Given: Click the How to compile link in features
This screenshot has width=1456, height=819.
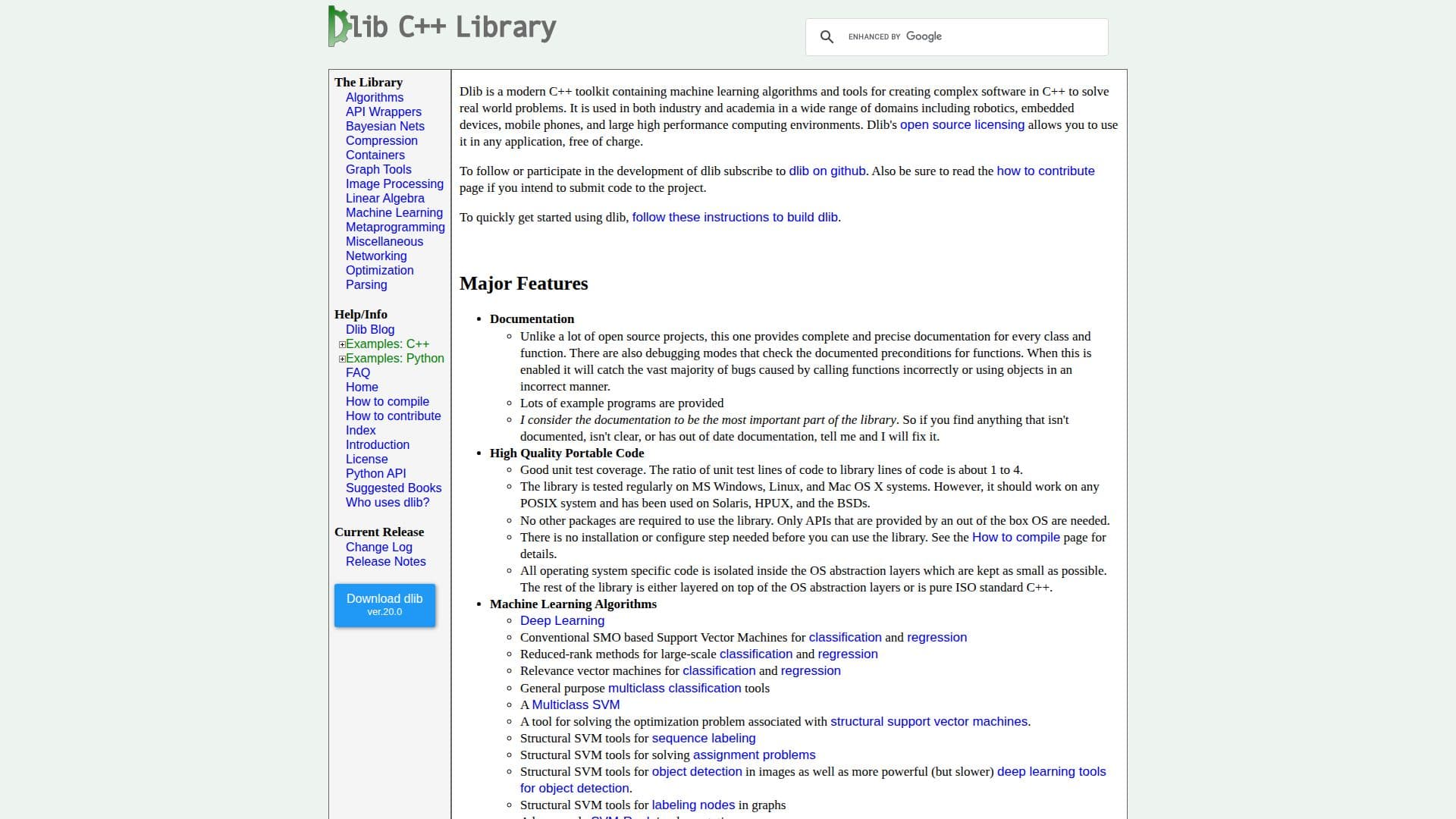Looking at the screenshot, I should coord(1015,537).
